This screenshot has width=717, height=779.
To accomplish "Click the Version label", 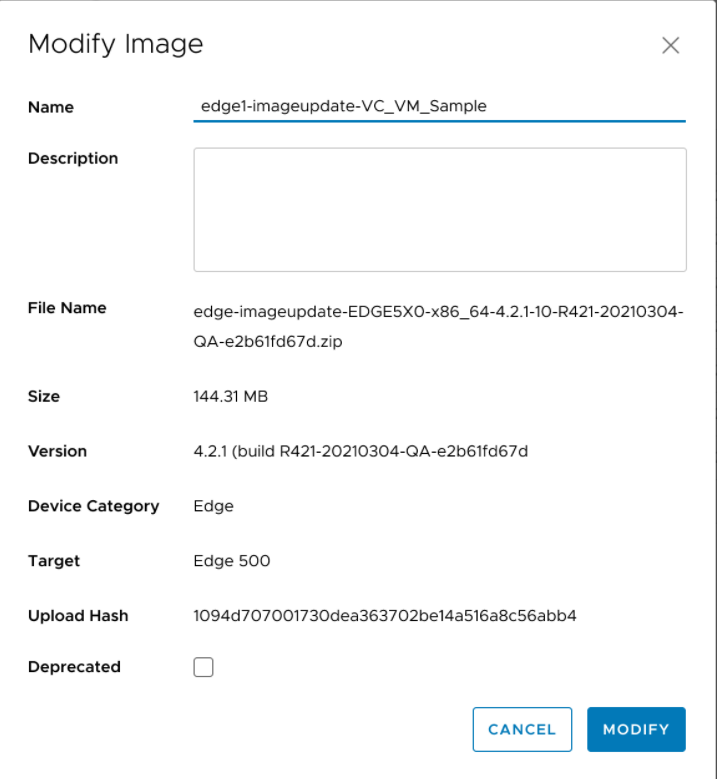I will click(x=57, y=451).
